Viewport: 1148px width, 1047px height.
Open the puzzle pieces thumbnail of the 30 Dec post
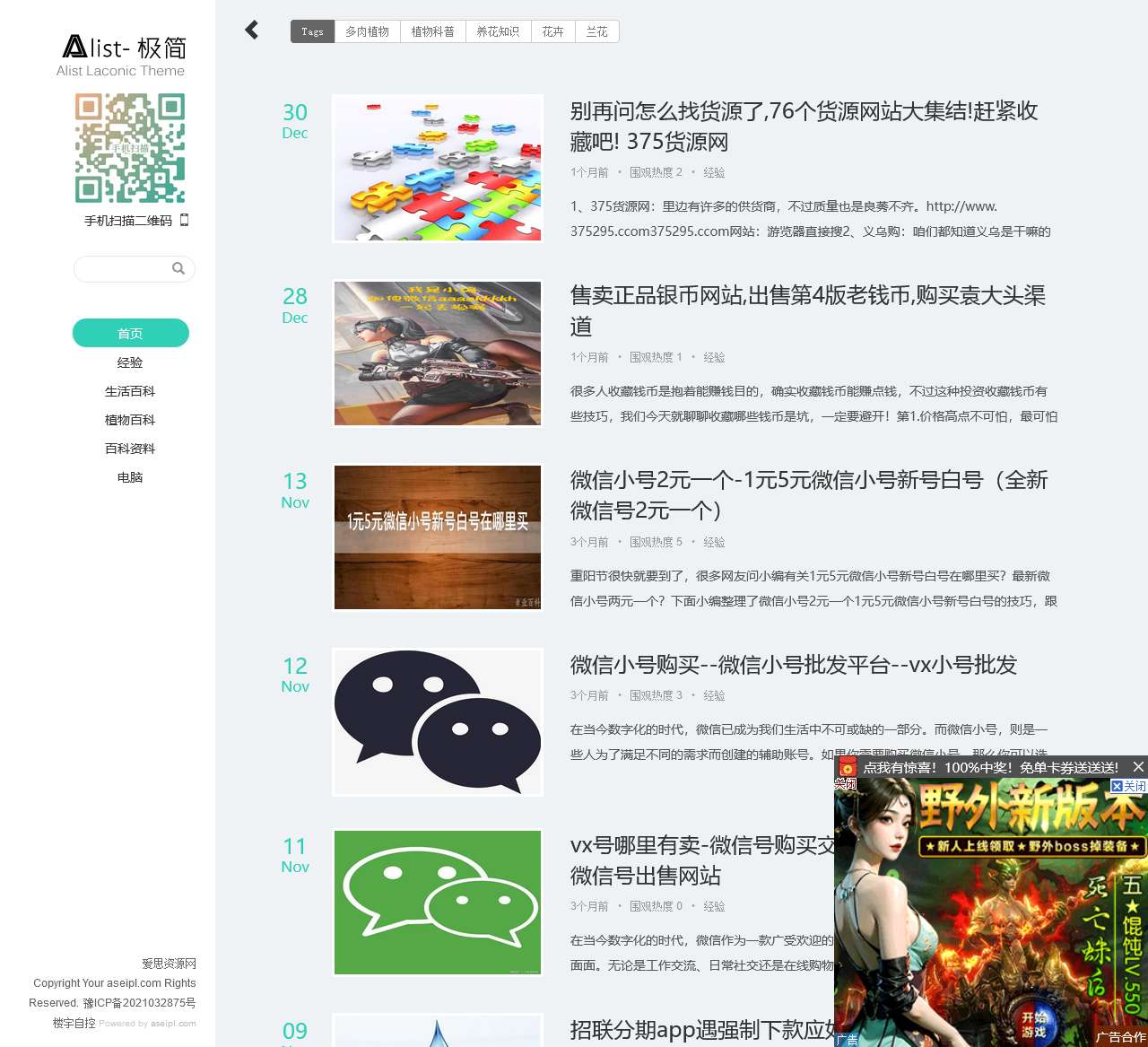tap(438, 168)
